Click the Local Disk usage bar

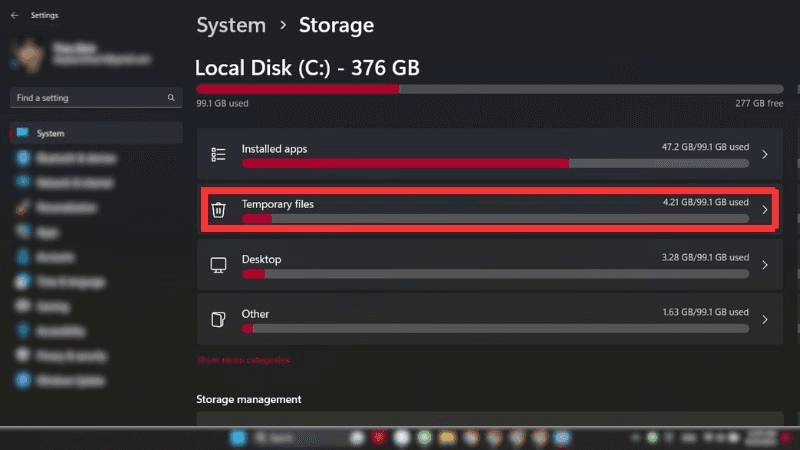(490, 89)
